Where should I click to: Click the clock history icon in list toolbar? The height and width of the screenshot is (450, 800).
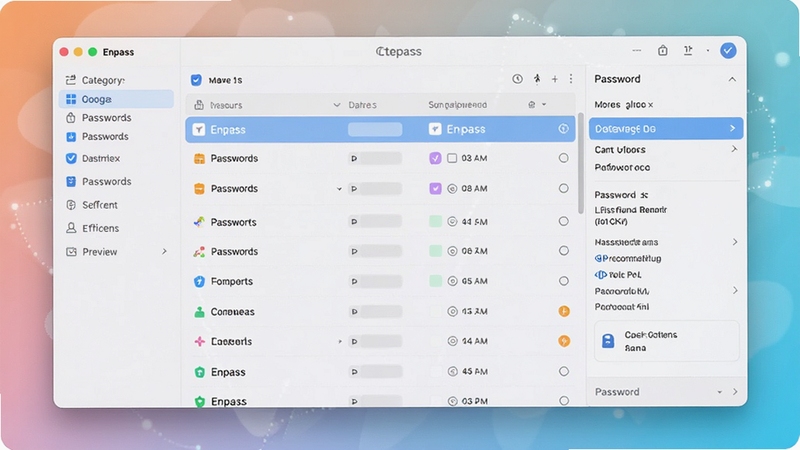(517, 79)
